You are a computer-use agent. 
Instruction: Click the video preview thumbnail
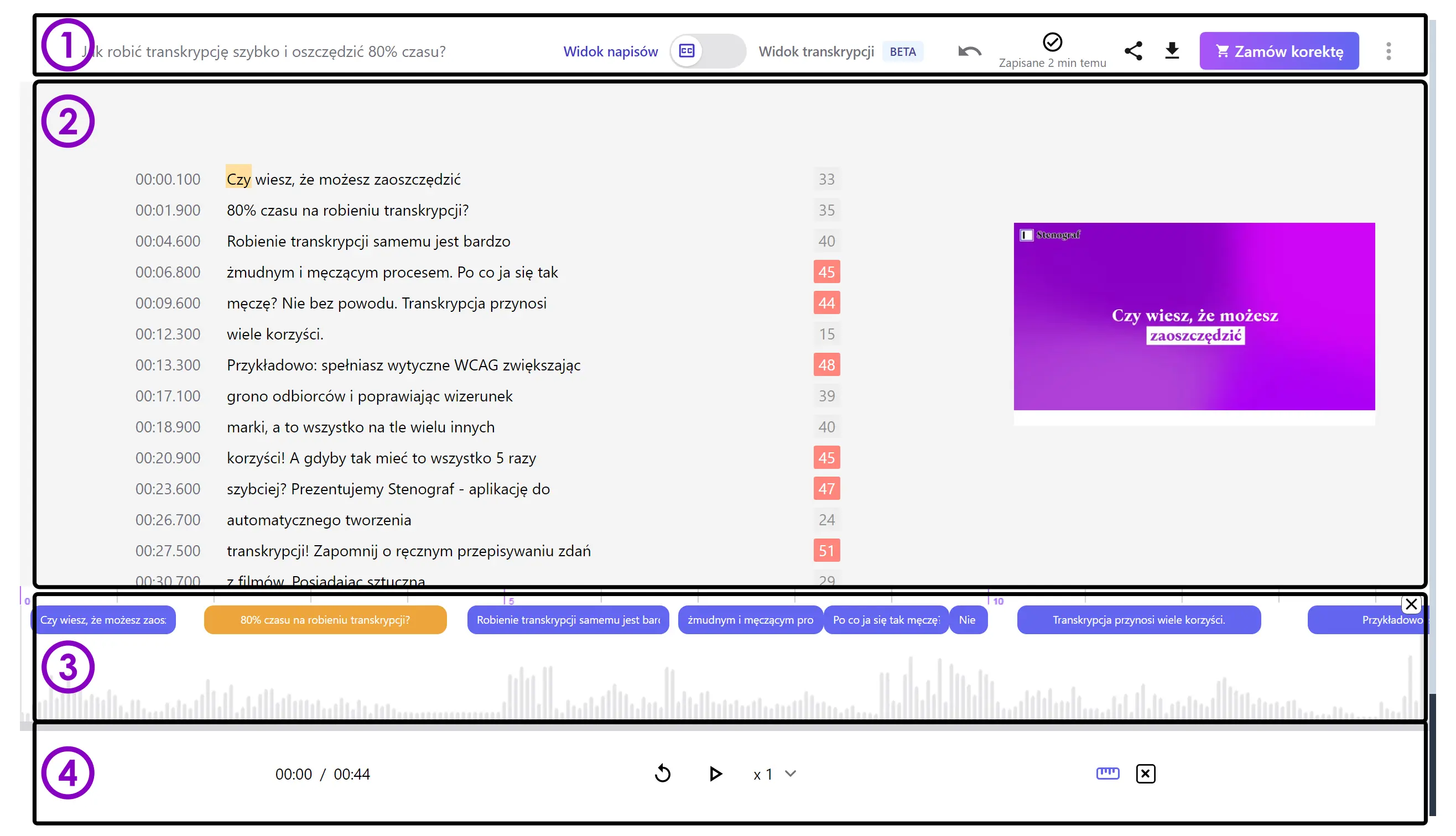pyautogui.click(x=1197, y=316)
